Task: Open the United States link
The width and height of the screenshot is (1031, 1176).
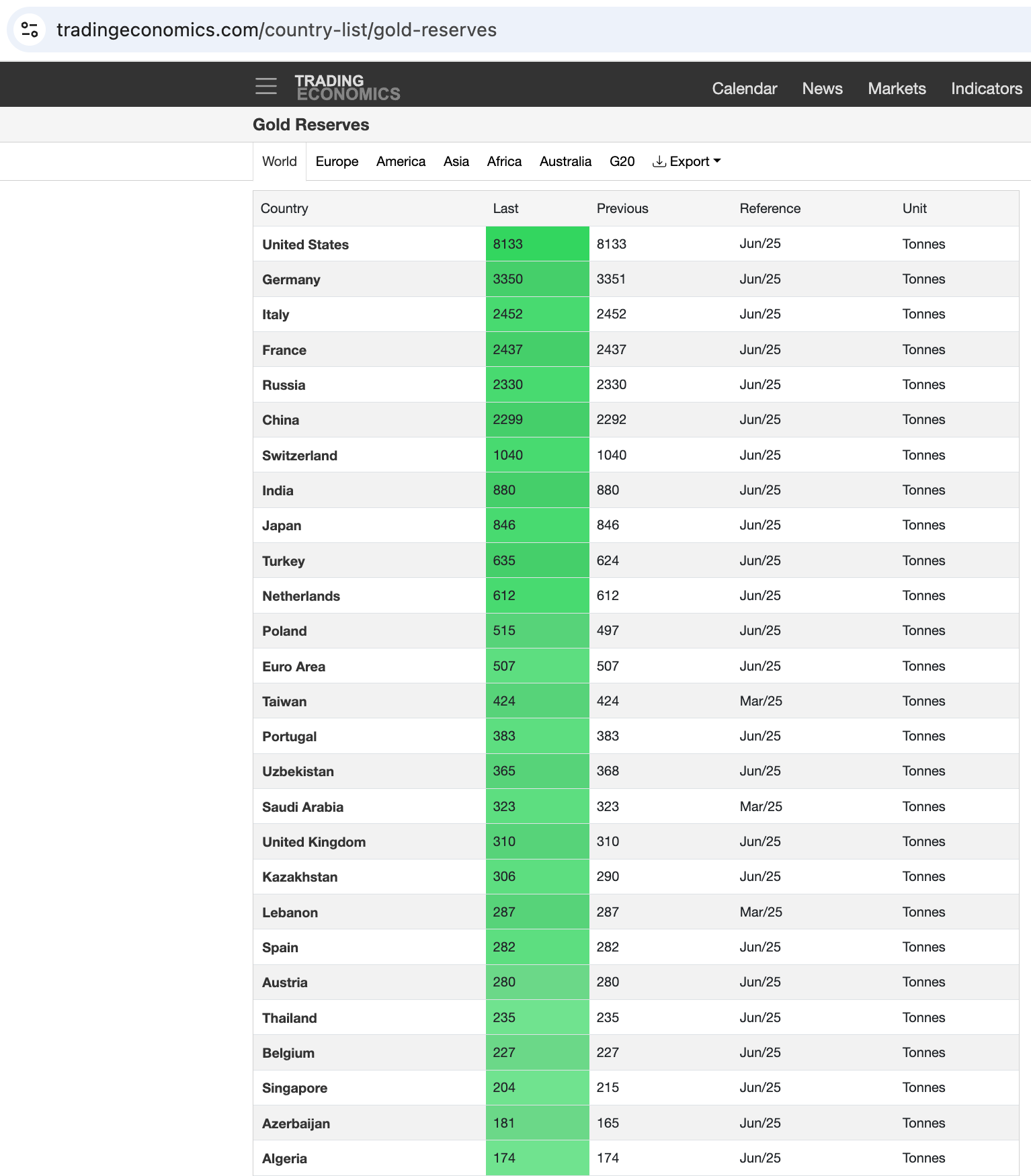Action: [305, 245]
